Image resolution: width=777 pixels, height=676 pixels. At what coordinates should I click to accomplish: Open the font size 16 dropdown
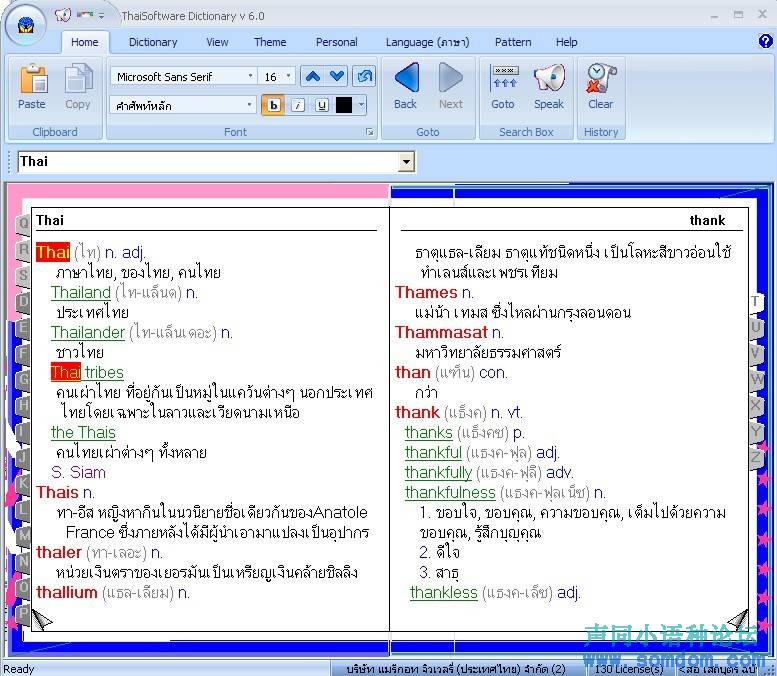[x=289, y=76]
